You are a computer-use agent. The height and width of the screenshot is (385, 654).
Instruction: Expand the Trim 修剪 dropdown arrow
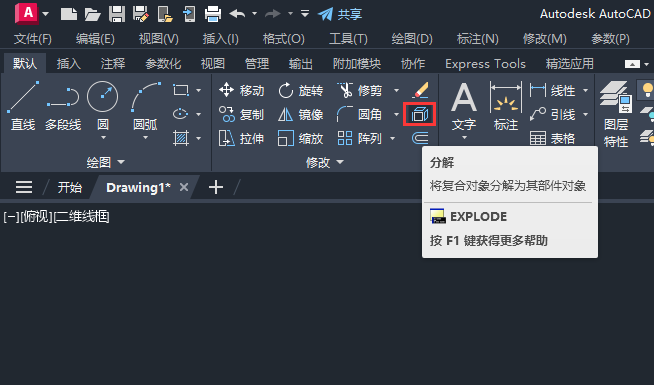coord(396,91)
